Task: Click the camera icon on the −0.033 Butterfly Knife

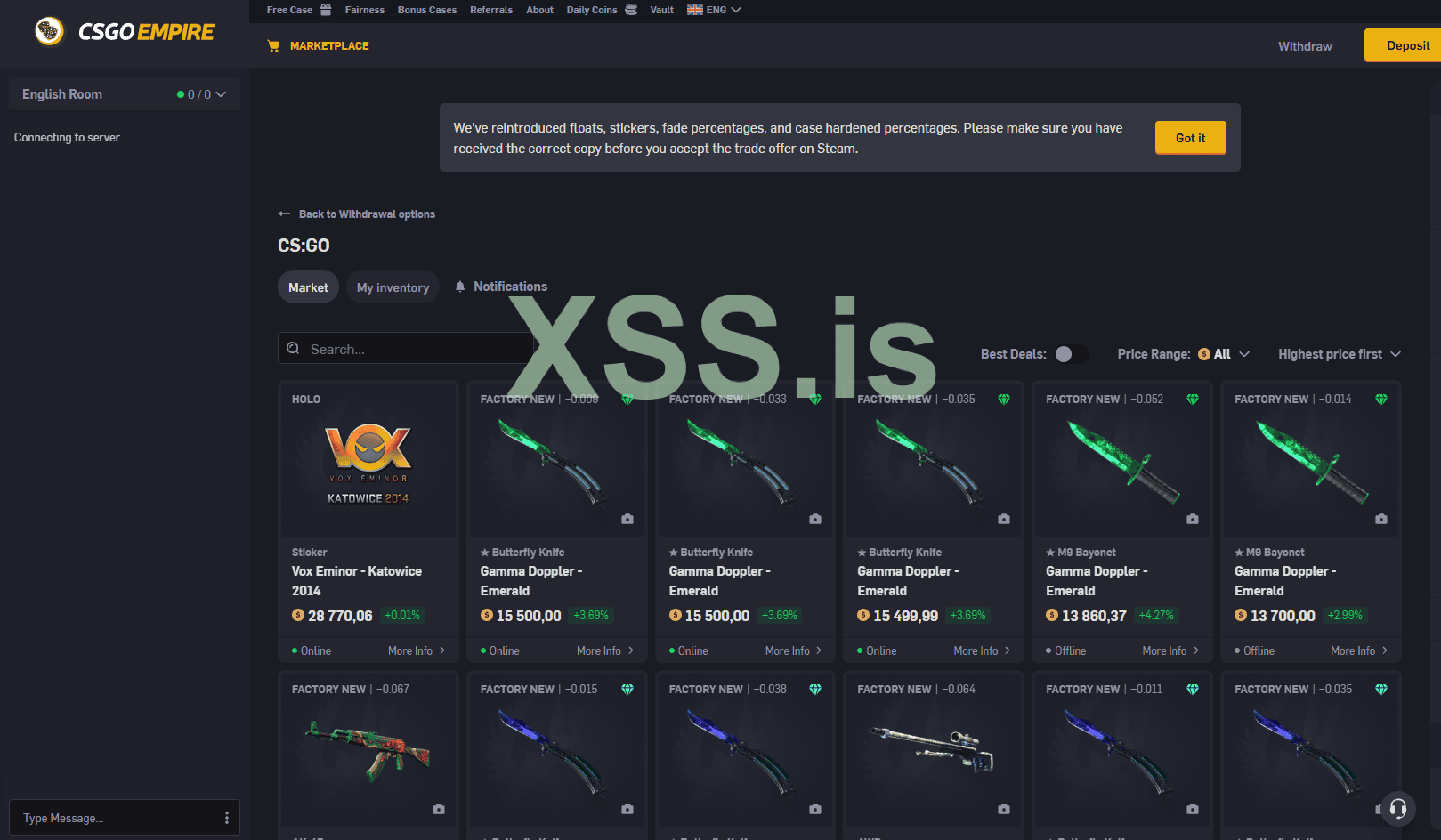Action: 815,519
